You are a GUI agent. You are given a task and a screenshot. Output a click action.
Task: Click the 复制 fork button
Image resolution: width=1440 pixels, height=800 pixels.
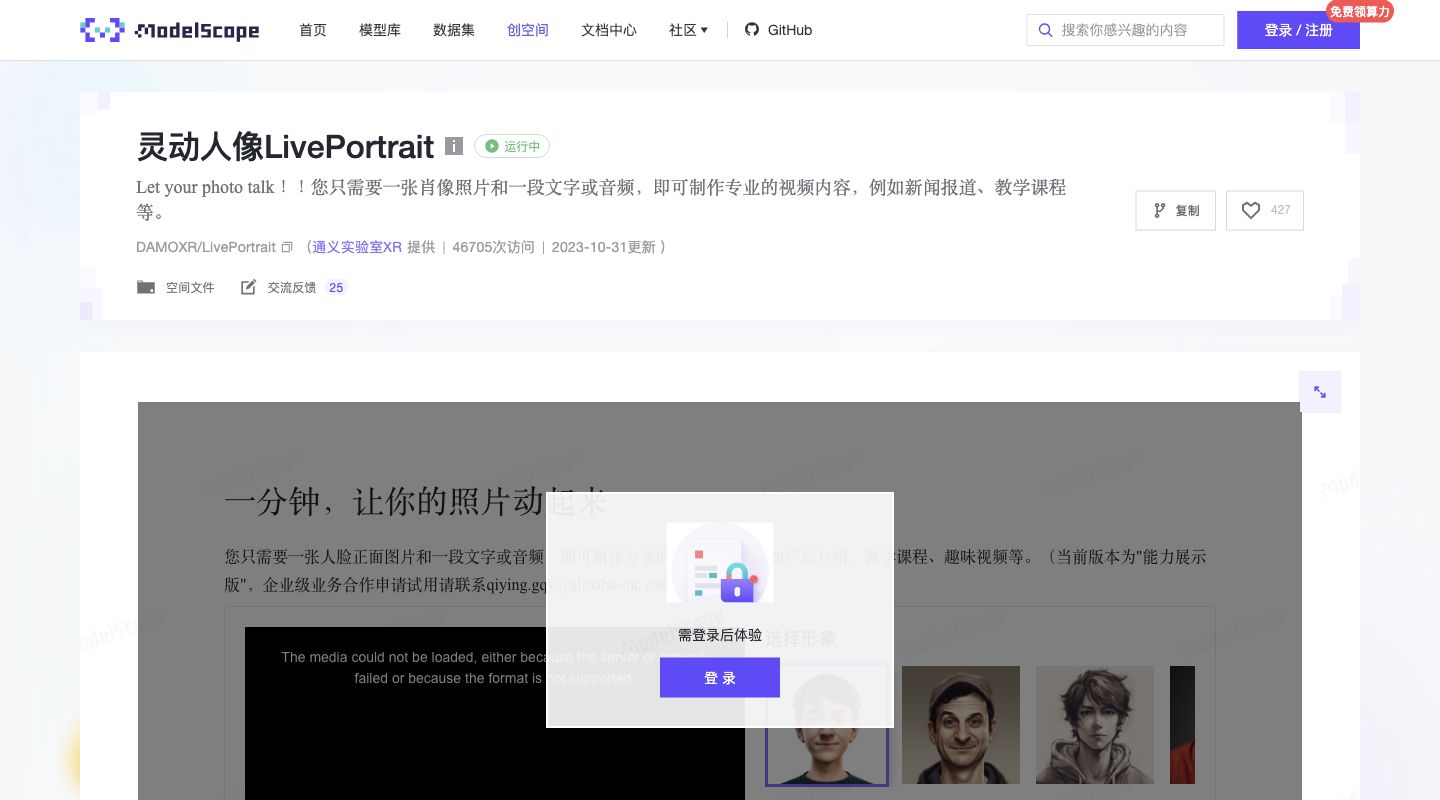click(1176, 210)
